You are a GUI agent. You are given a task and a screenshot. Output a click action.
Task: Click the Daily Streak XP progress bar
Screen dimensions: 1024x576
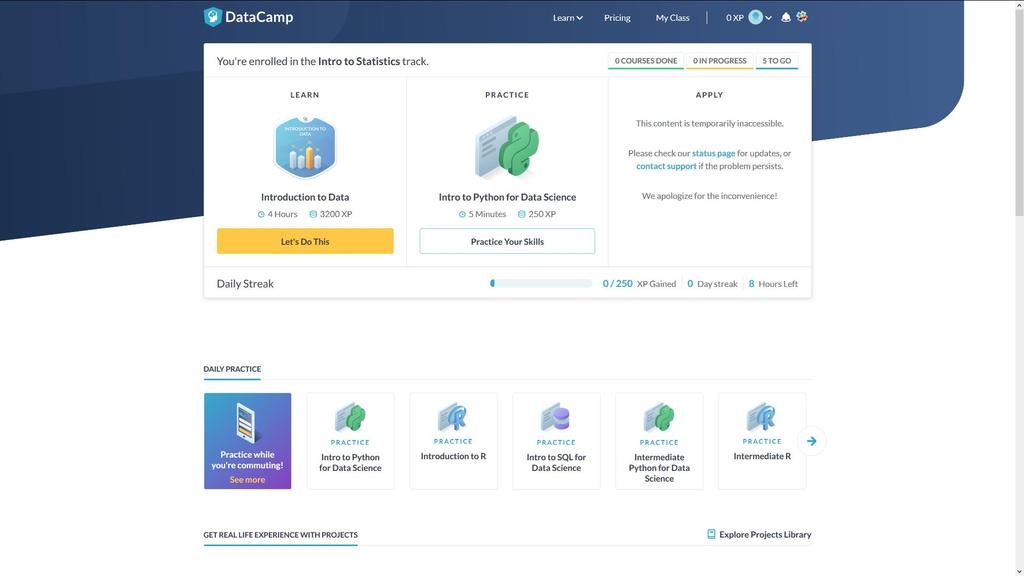point(541,283)
